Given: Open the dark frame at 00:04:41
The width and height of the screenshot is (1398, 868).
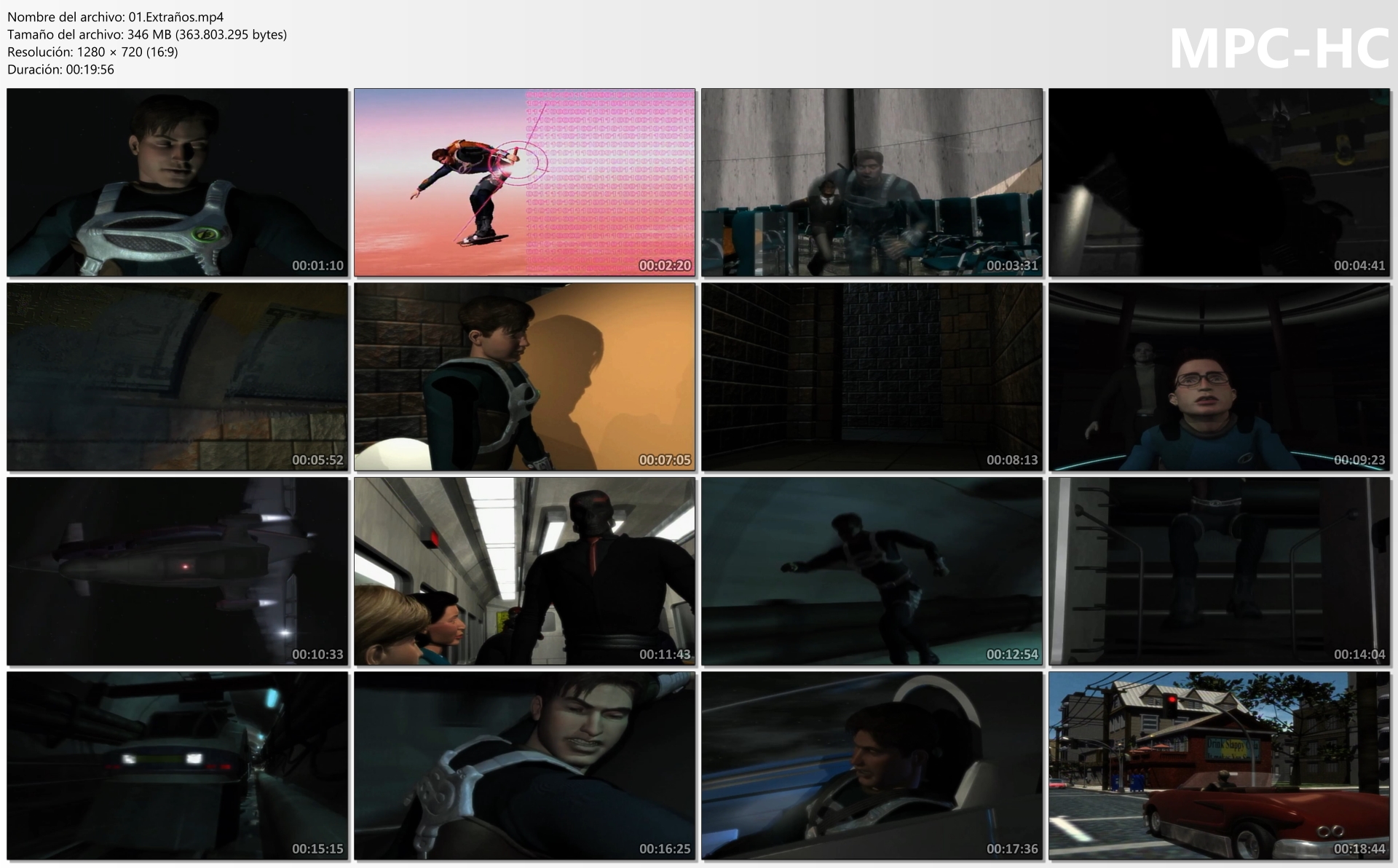Looking at the screenshot, I should [1219, 182].
